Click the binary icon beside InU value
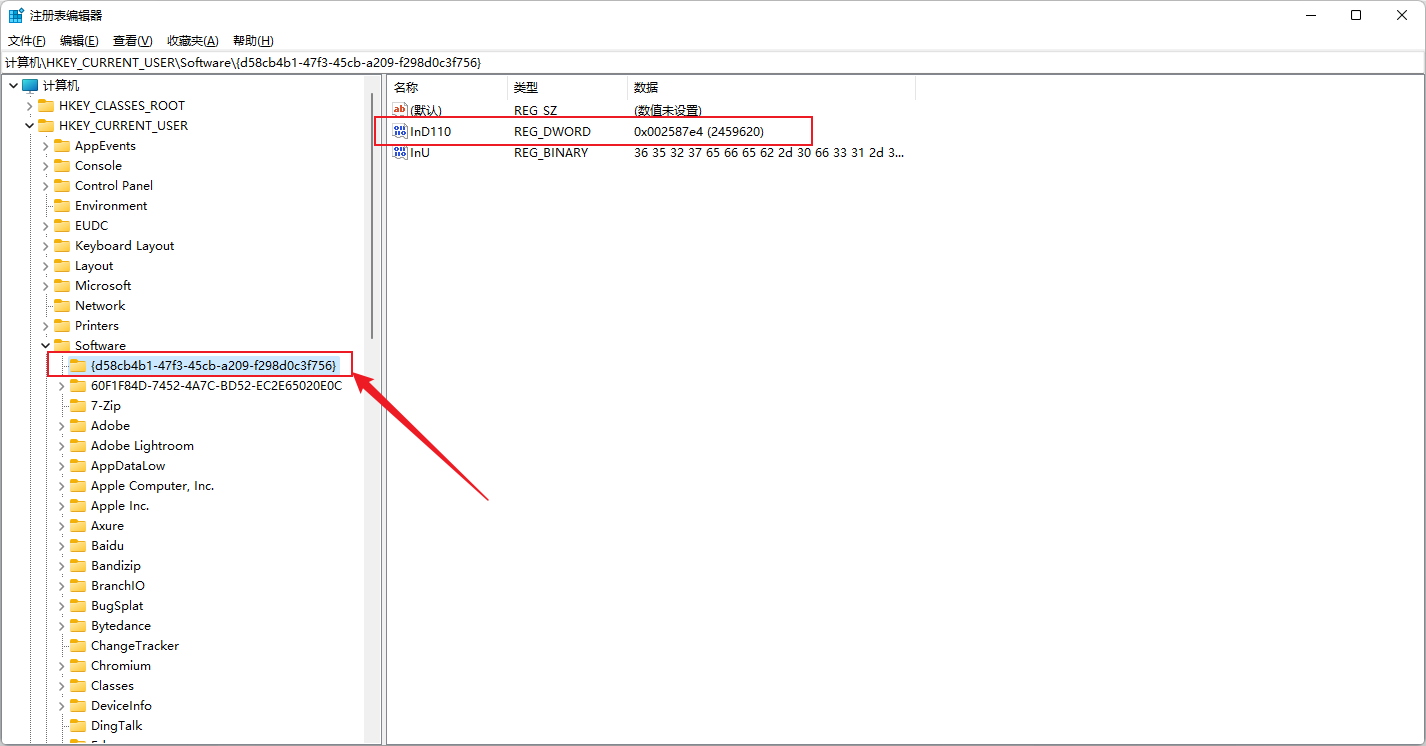Viewport: 1426px width, 746px height. [400, 152]
